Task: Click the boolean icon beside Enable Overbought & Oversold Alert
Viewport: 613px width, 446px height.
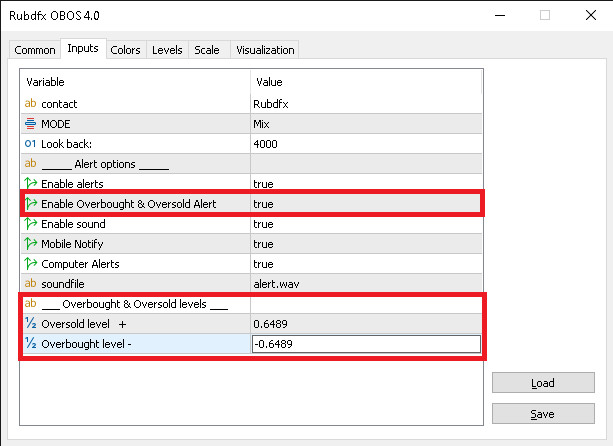Action: [x=30, y=203]
